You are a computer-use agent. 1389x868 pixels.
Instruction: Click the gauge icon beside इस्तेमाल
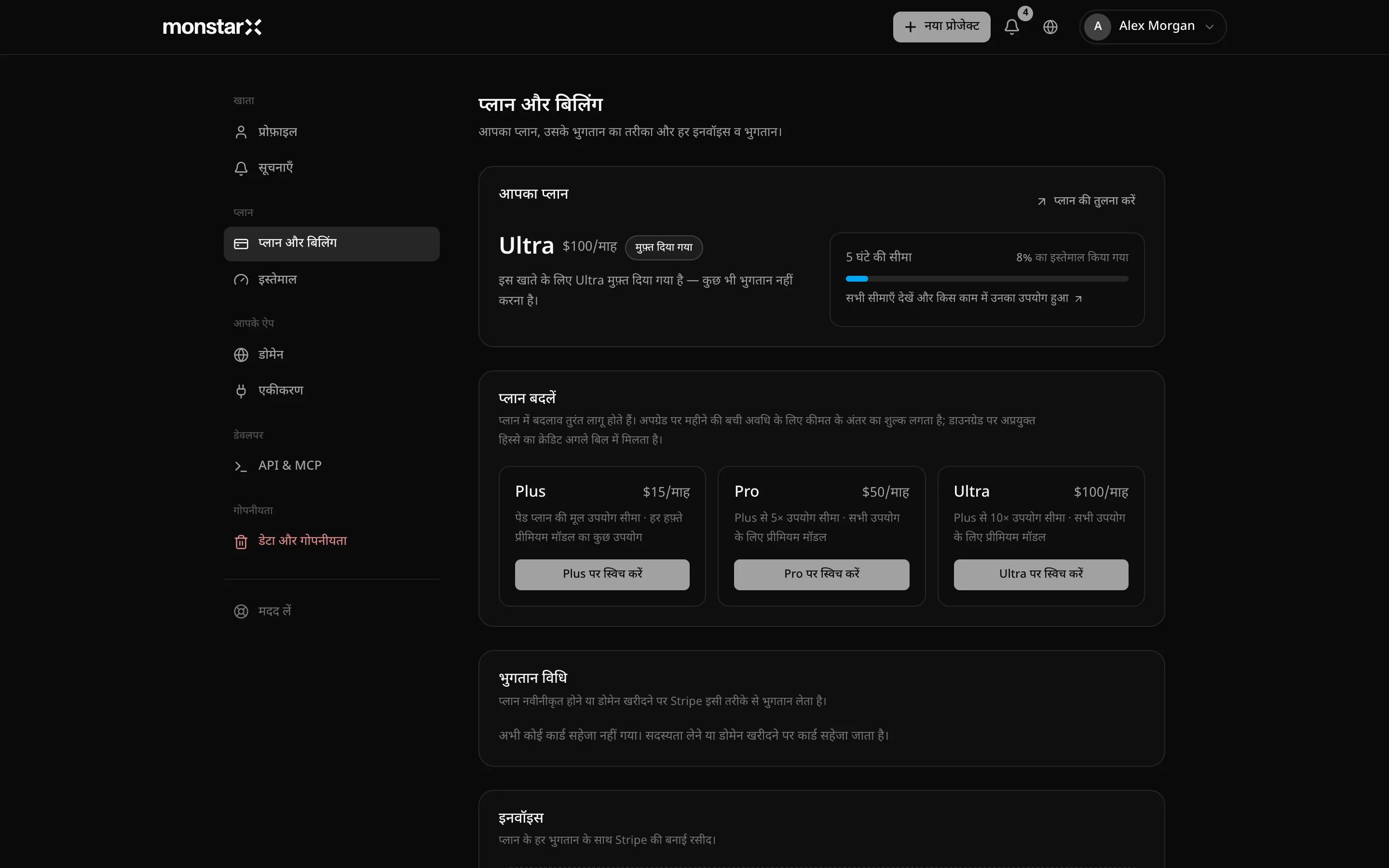tap(241, 280)
